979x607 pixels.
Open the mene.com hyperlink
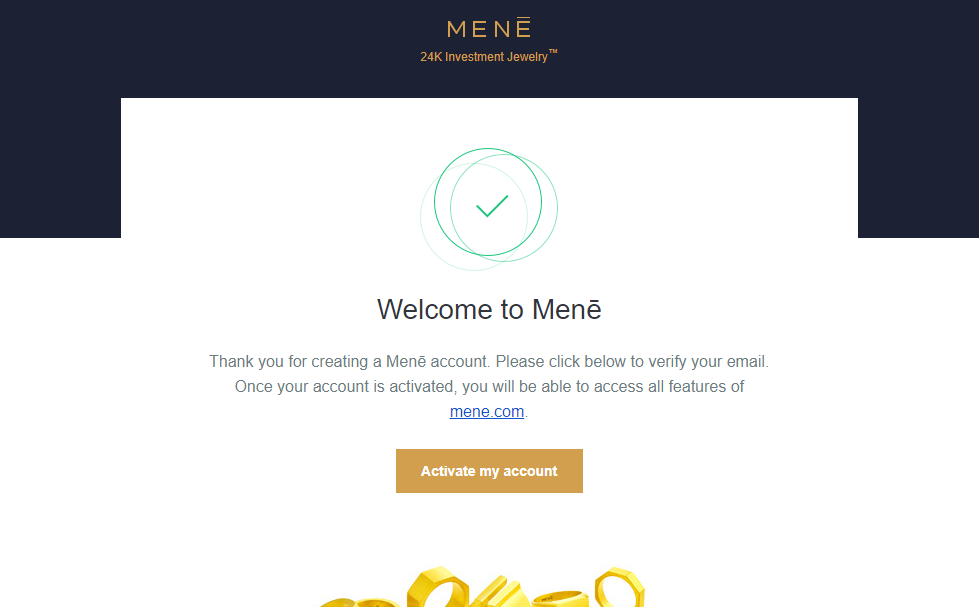pyautogui.click(x=487, y=412)
